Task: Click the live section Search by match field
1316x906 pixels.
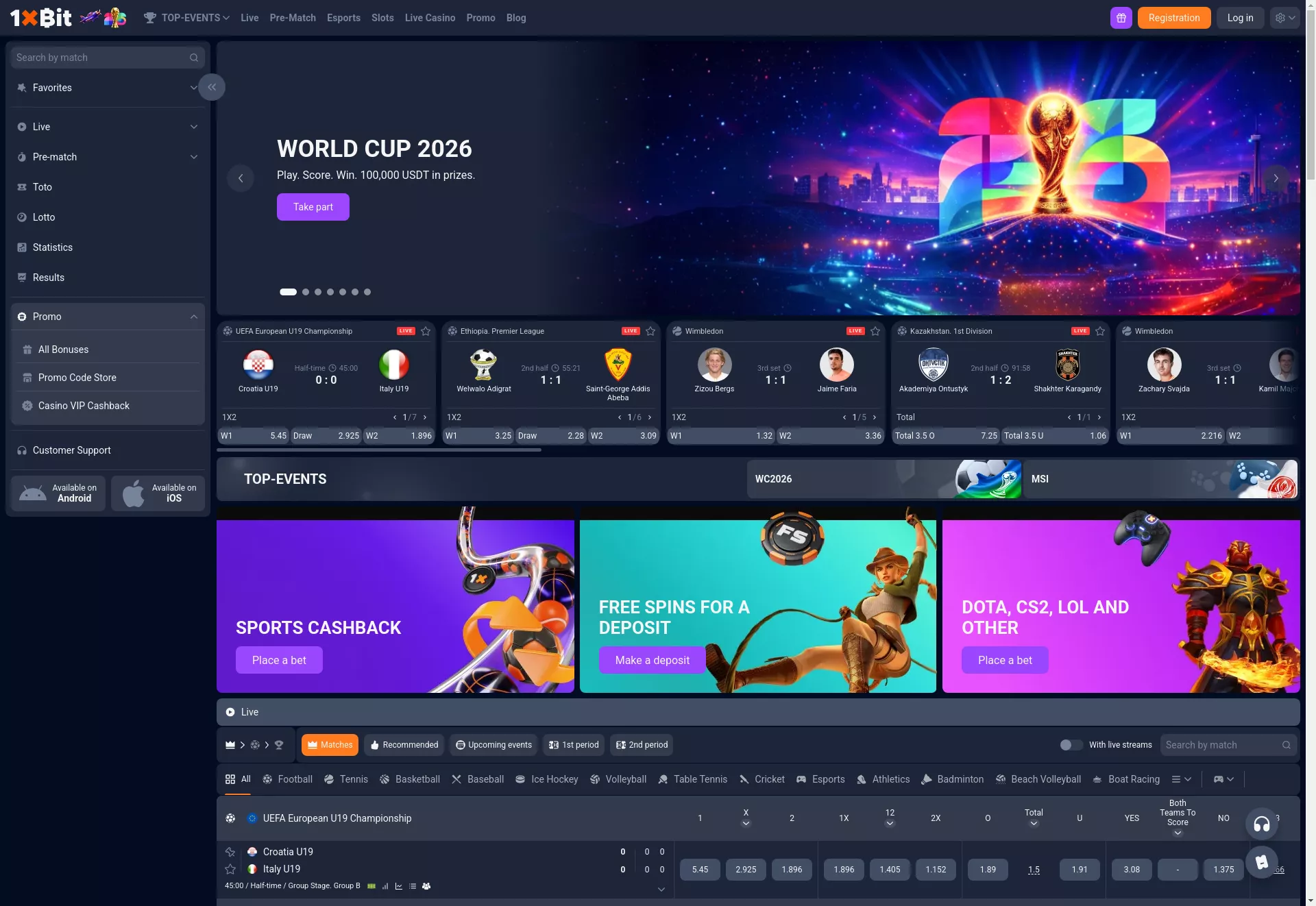Action: [1228, 745]
